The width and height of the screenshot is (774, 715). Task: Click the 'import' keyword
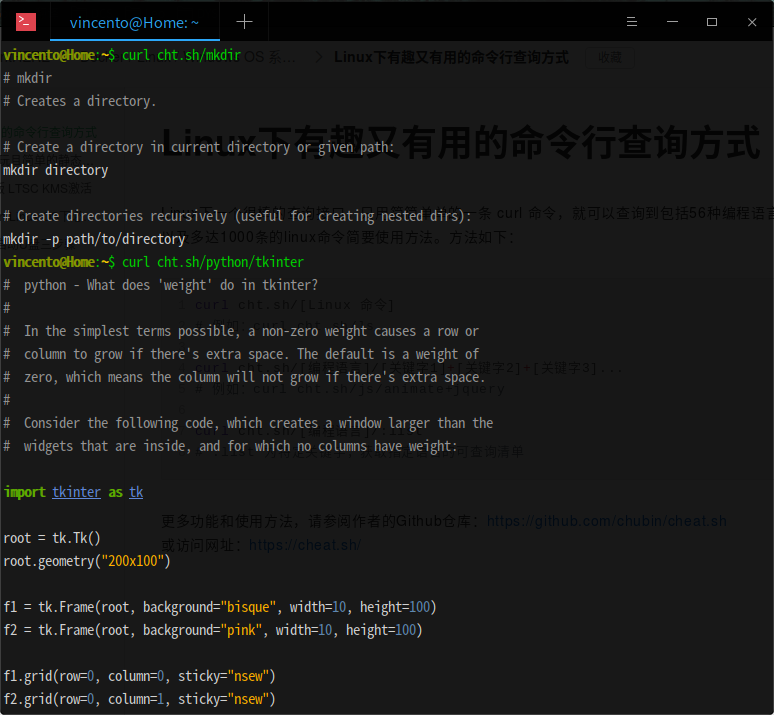(x=24, y=492)
